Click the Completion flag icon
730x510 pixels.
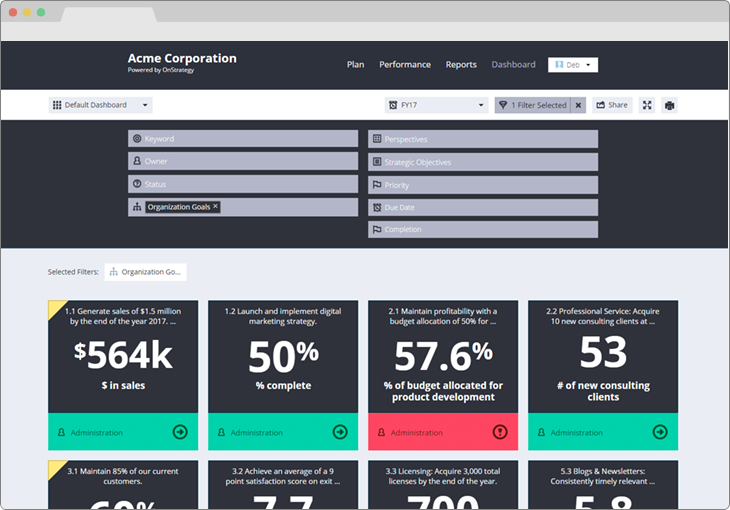point(377,229)
